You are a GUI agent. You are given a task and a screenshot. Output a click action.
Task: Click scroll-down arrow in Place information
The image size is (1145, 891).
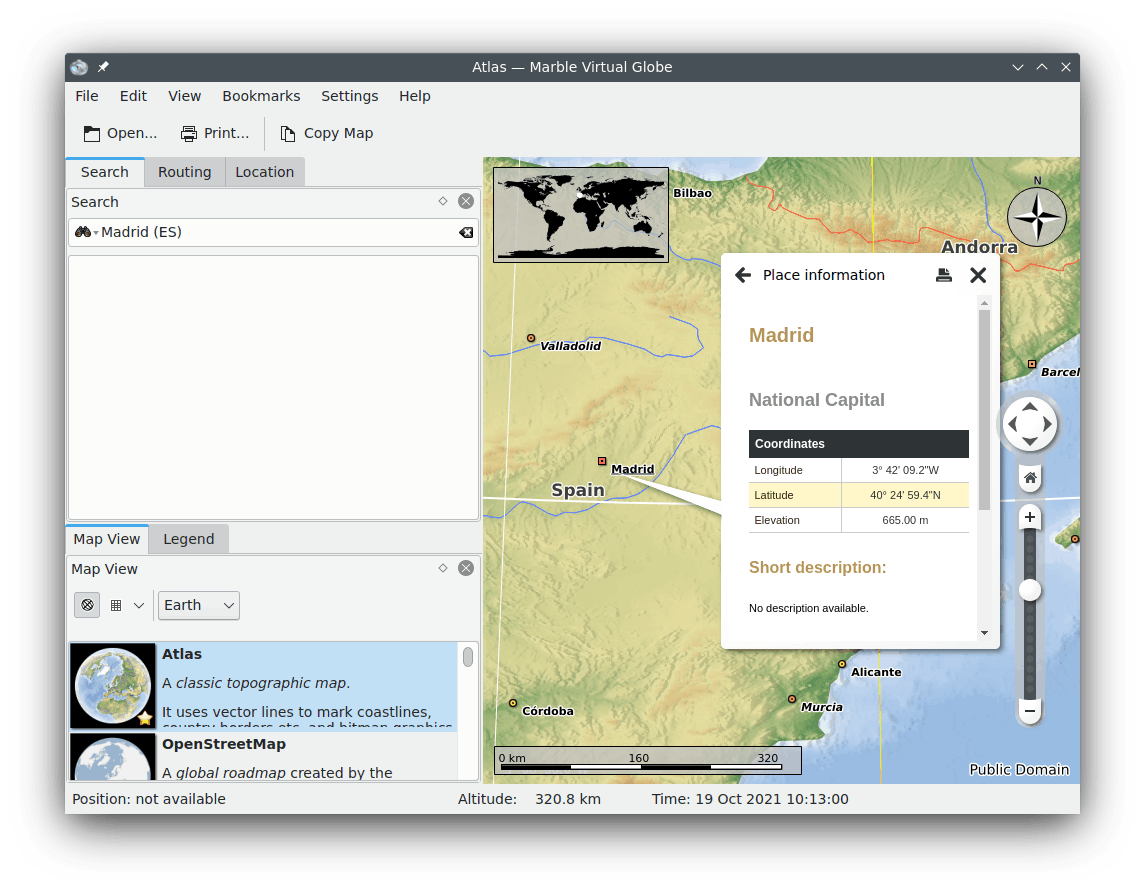pos(984,632)
